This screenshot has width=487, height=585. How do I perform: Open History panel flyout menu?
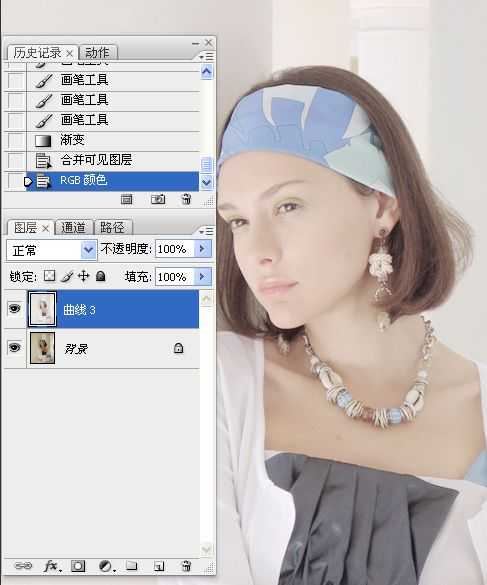point(206,56)
